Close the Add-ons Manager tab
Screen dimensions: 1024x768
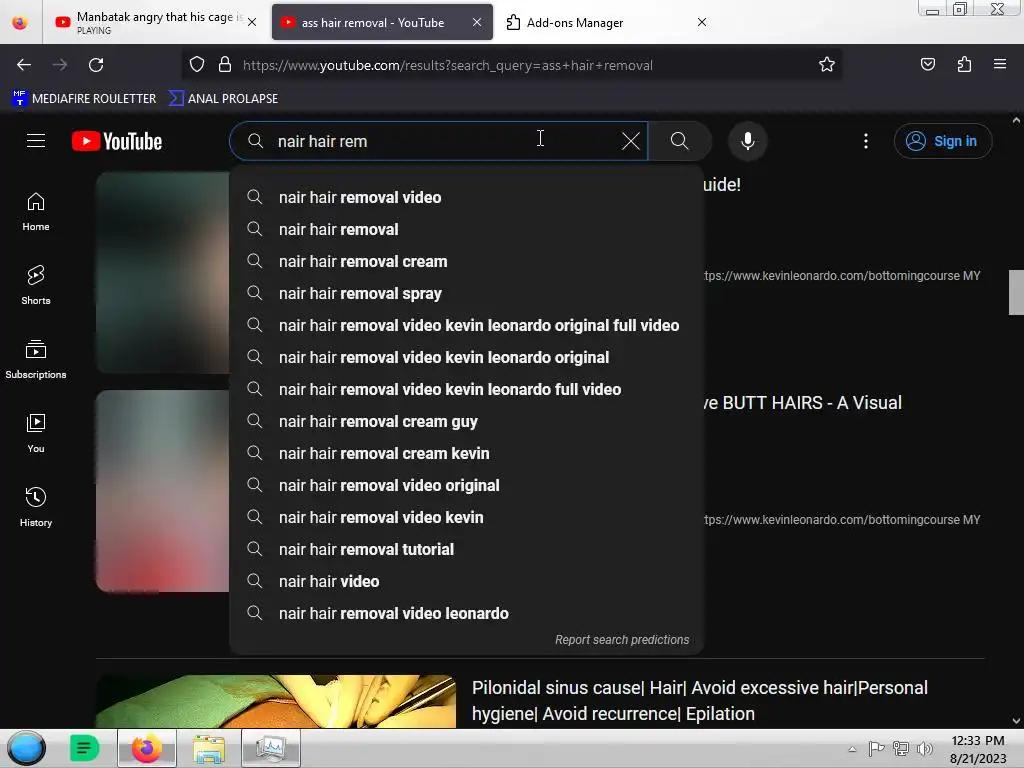(x=702, y=22)
